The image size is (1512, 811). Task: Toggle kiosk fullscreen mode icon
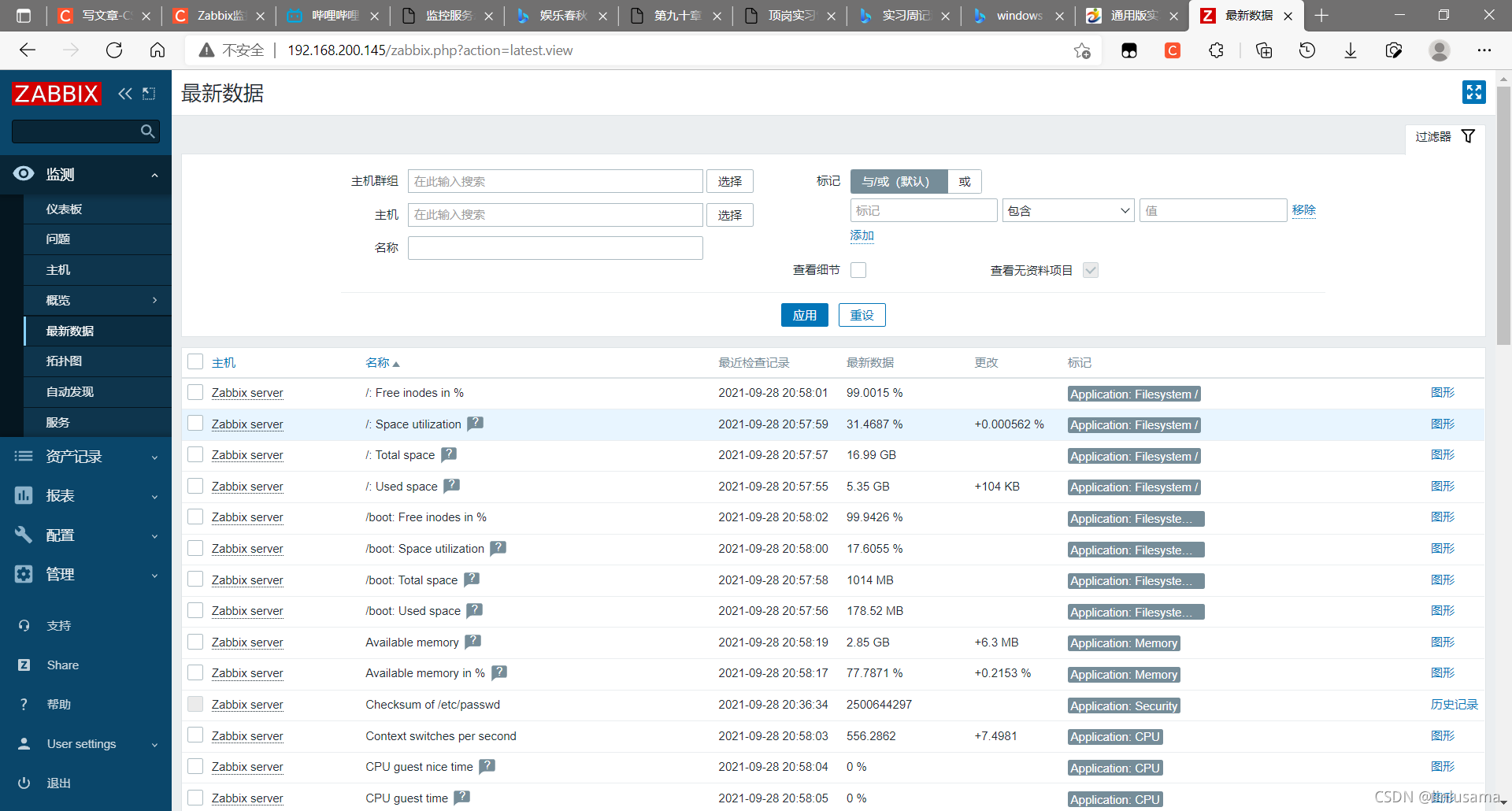[x=1473, y=92]
